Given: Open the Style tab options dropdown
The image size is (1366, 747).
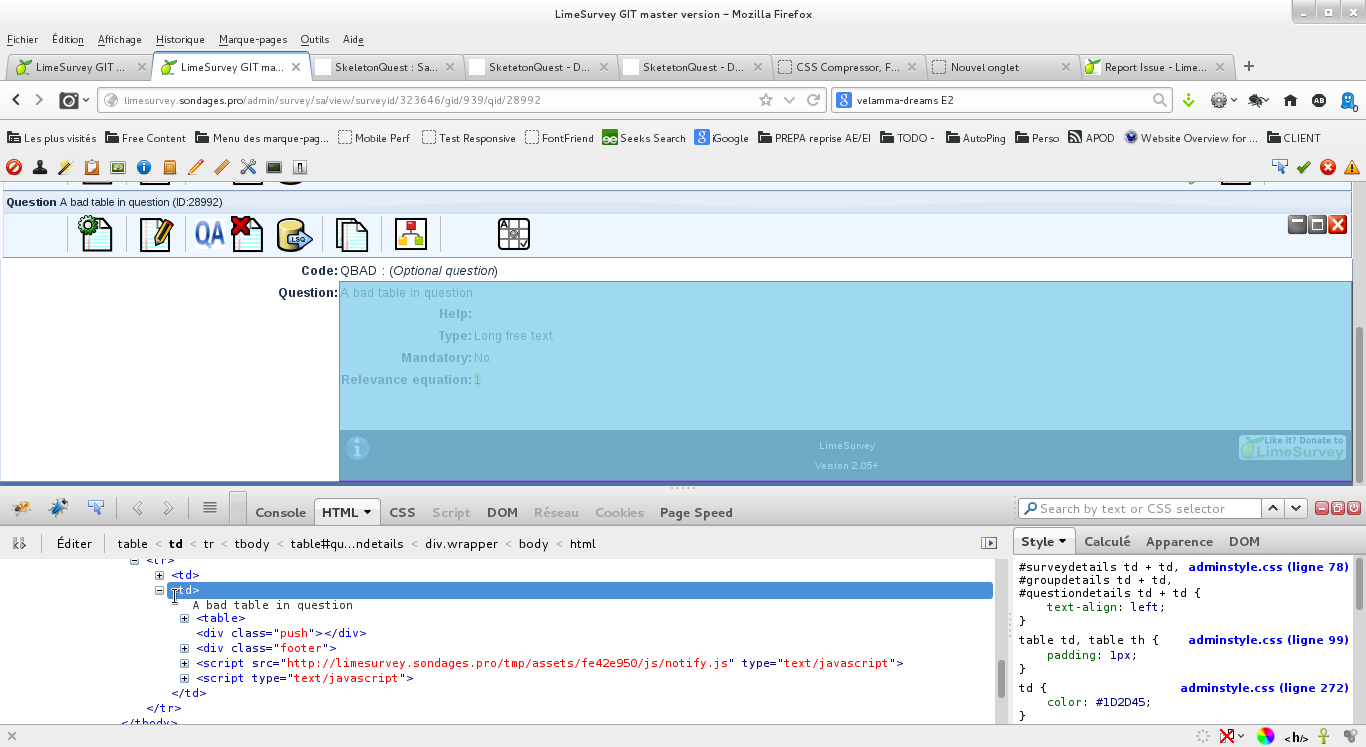Looking at the screenshot, I should [x=1061, y=542].
